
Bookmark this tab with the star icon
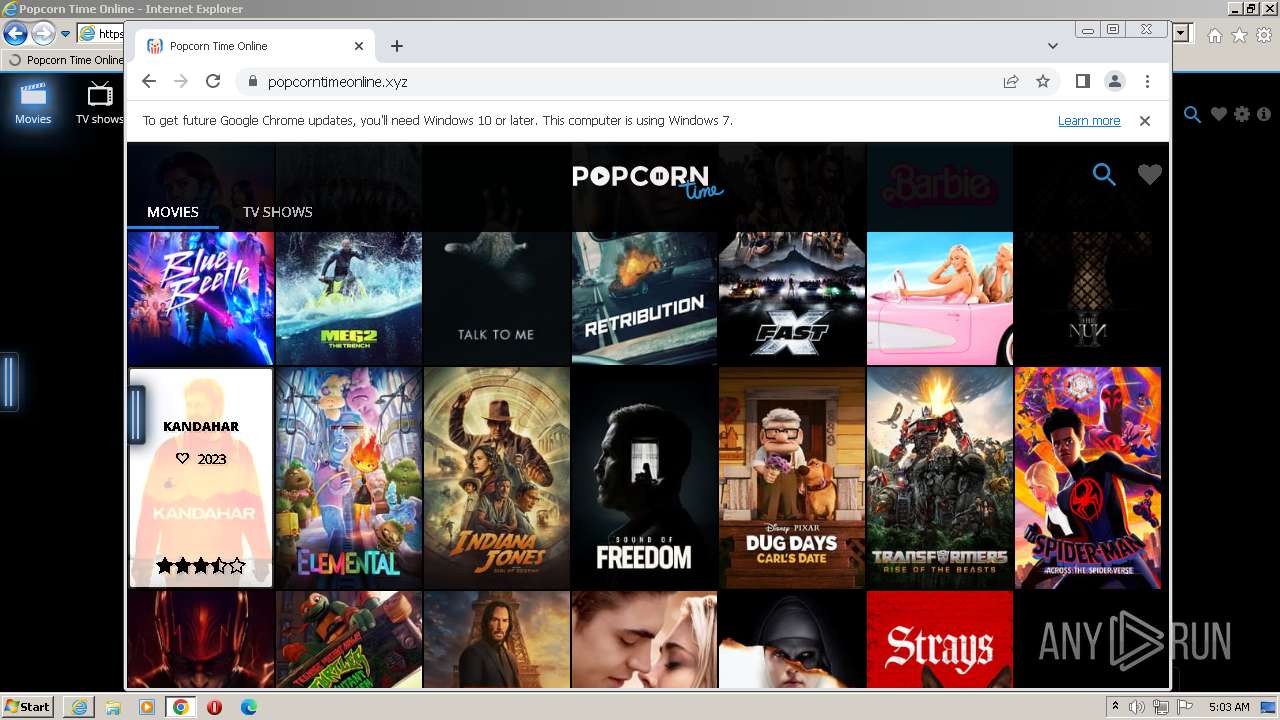point(1043,82)
